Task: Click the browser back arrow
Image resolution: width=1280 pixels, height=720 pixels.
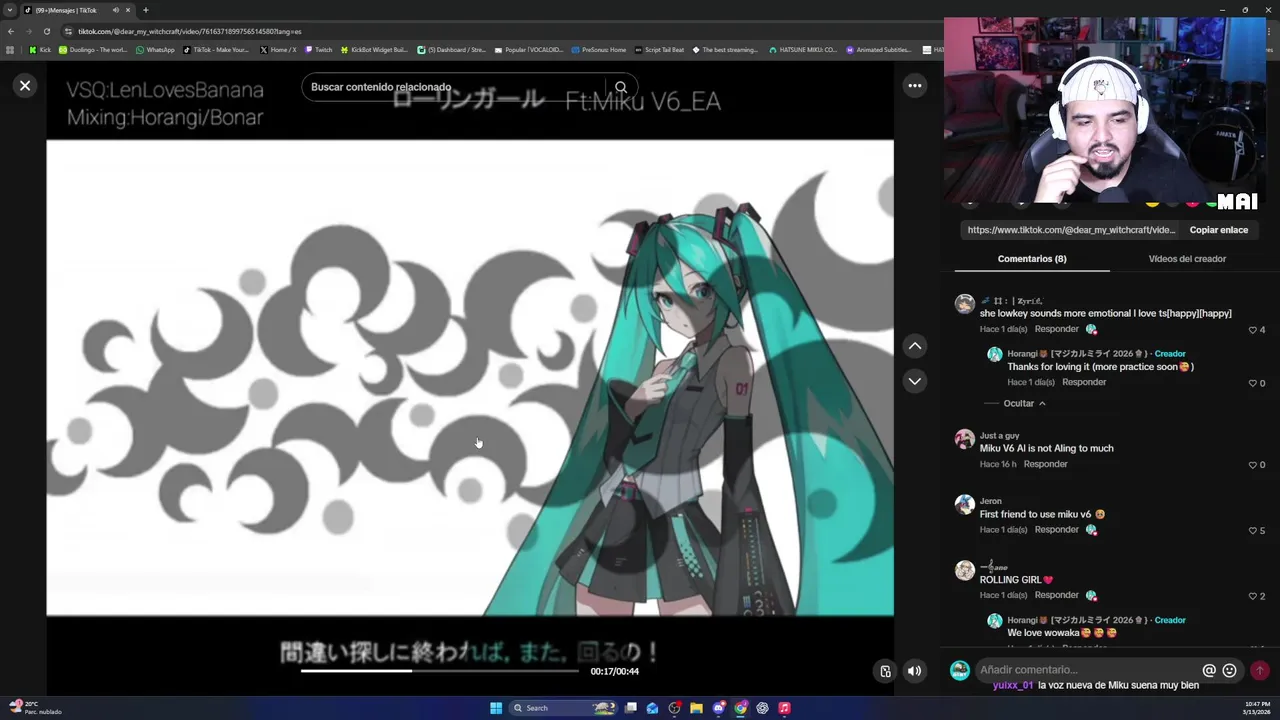Action: click(11, 31)
